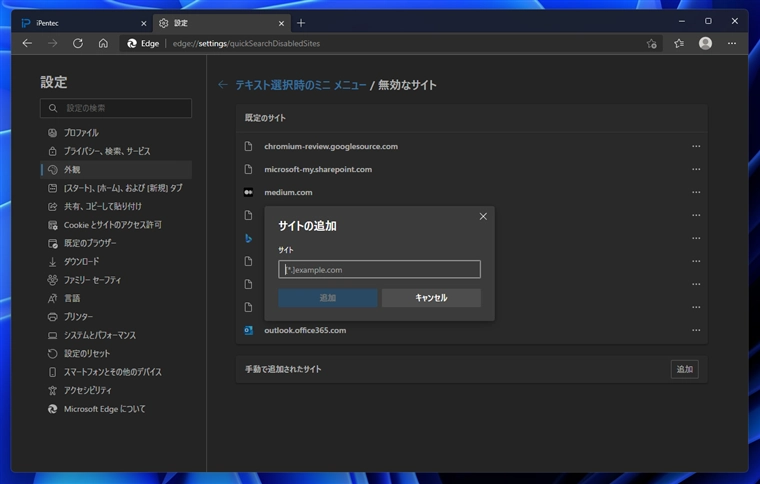Open プリンター settings

[116, 317]
